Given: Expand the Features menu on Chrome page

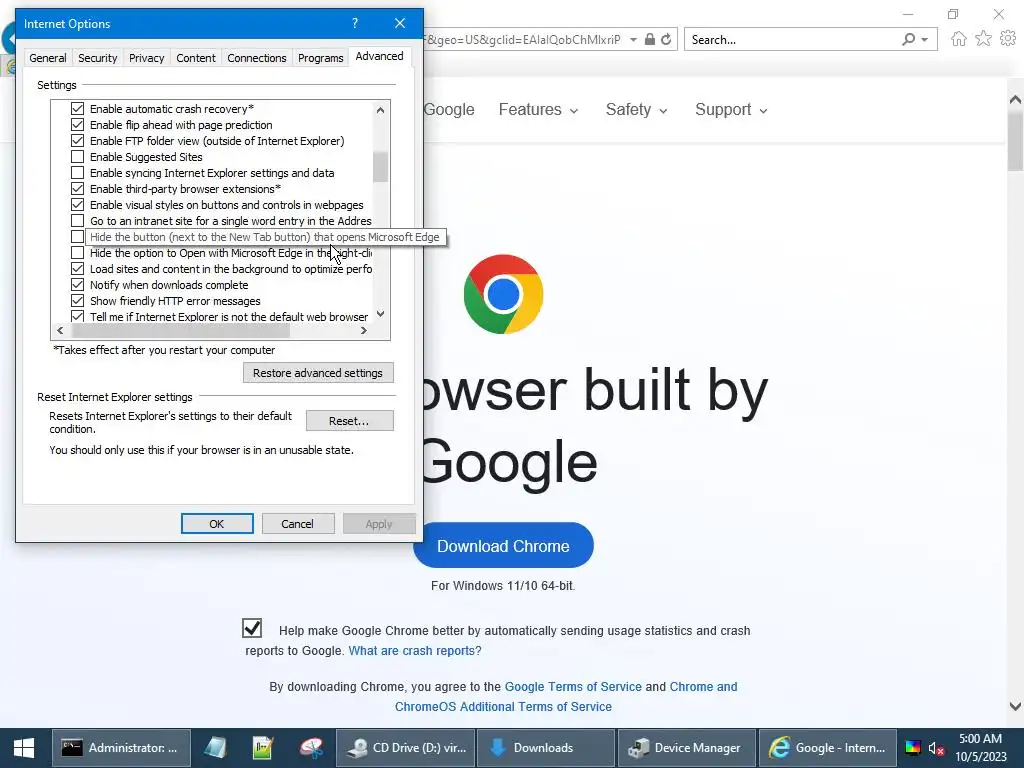Looking at the screenshot, I should click(538, 110).
